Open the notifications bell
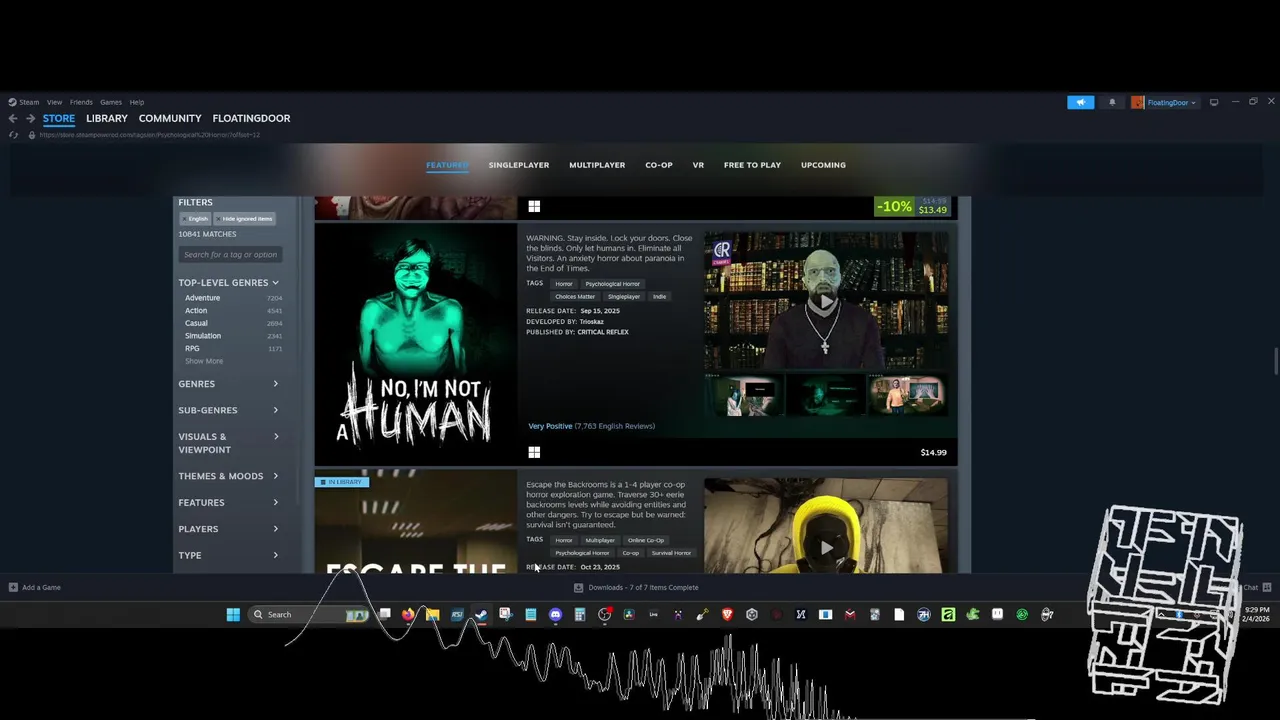The width and height of the screenshot is (1280, 720). [1112, 102]
